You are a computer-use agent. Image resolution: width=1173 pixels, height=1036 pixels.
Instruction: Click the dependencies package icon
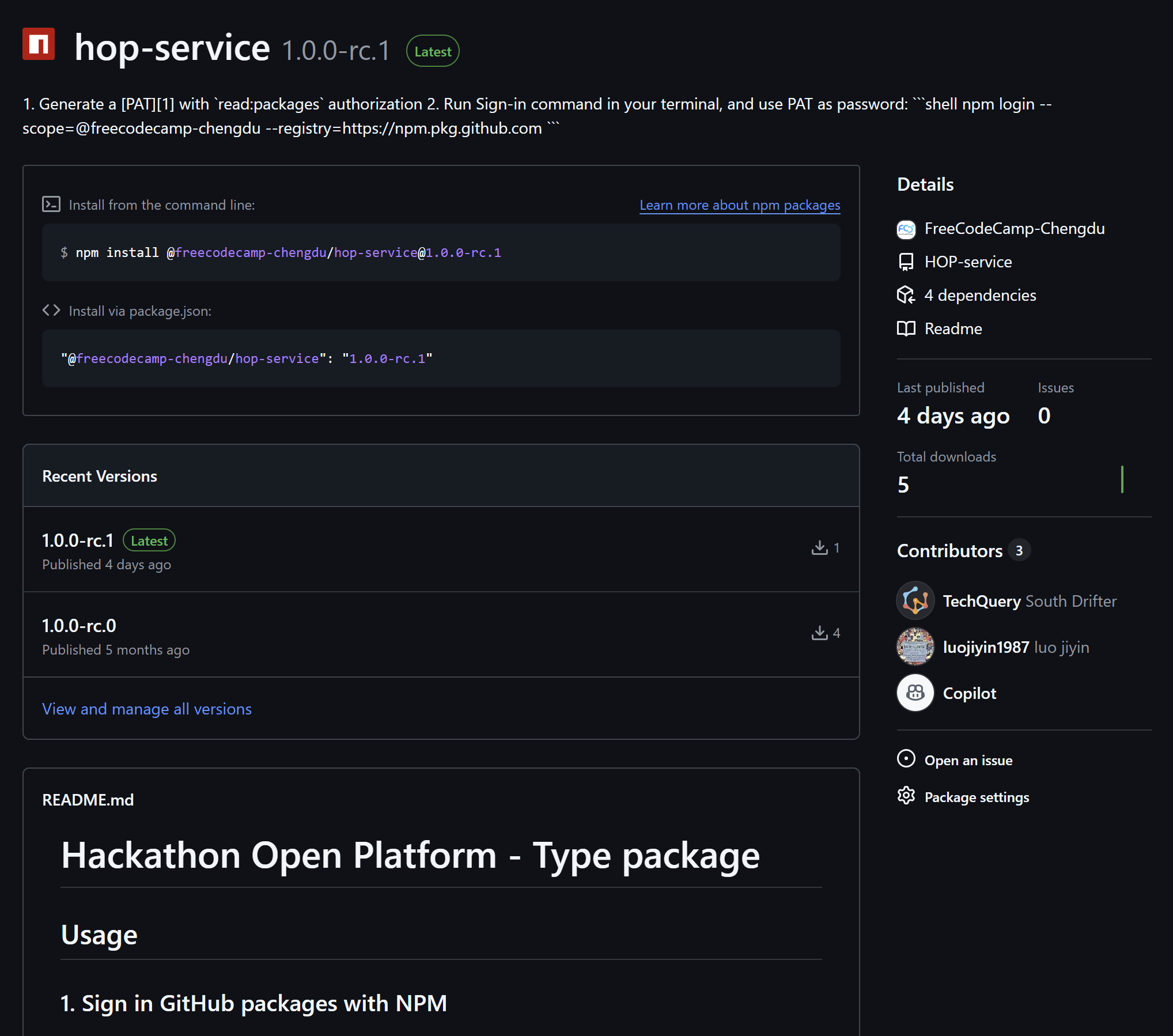click(906, 296)
